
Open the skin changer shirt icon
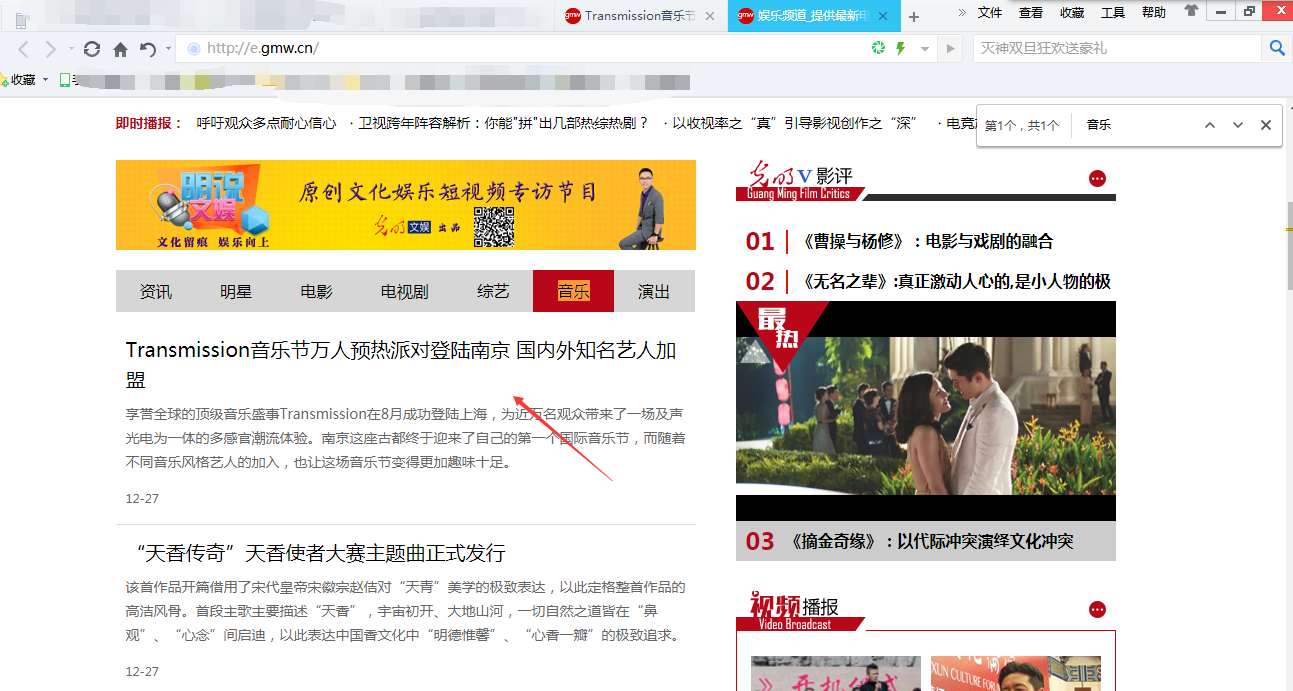[x=1191, y=11]
